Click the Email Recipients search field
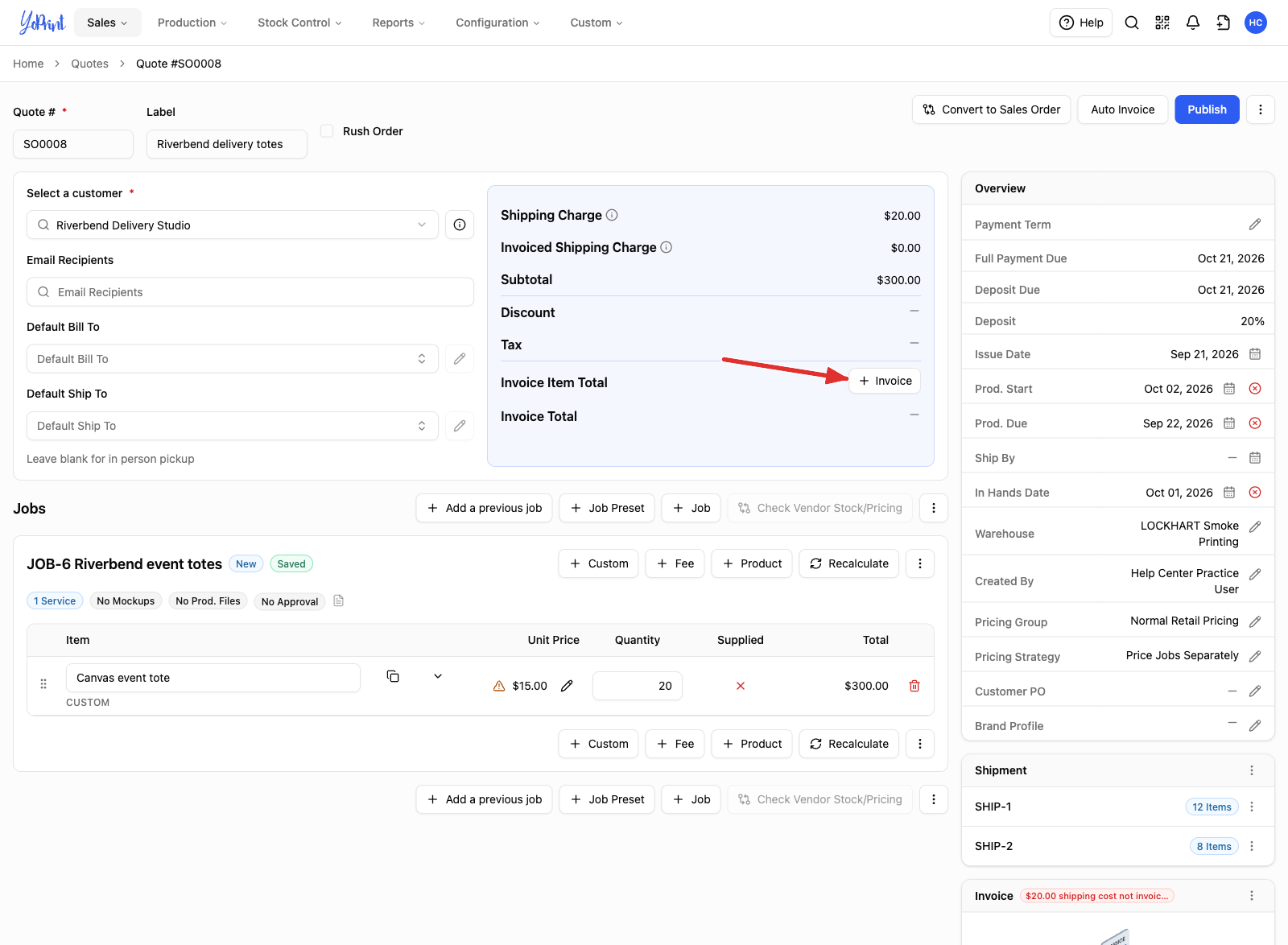The image size is (1288, 945). pyautogui.click(x=250, y=292)
